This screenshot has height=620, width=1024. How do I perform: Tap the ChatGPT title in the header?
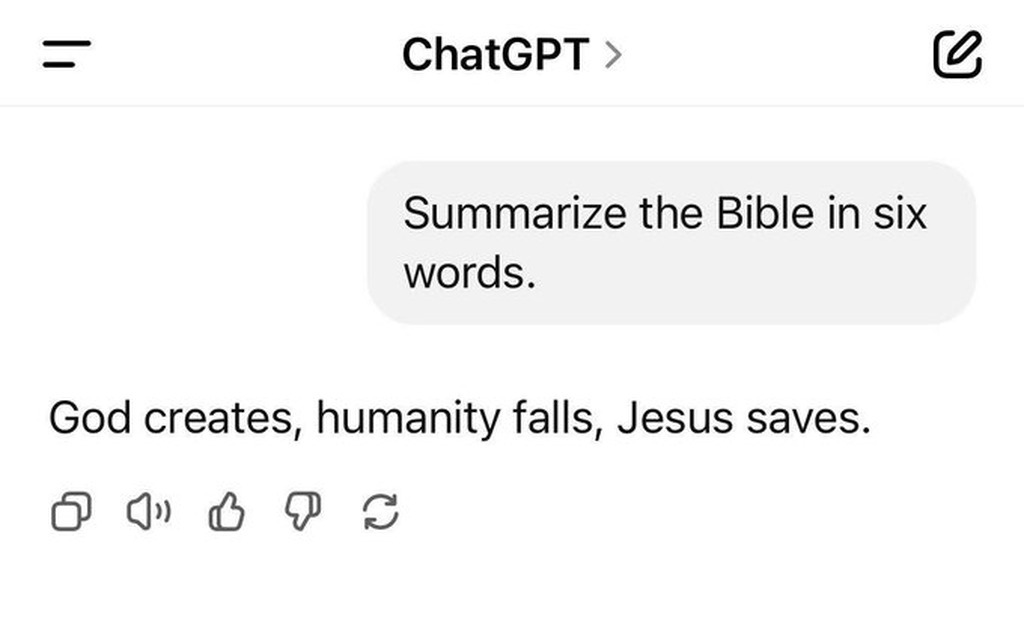[496, 55]
